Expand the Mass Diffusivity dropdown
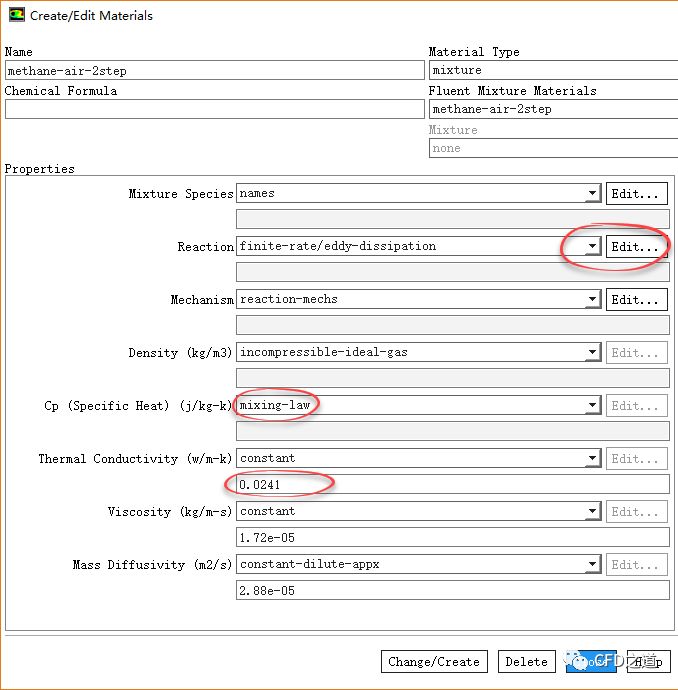The height and width of the screenshot is (690, 678). point(592,565)
